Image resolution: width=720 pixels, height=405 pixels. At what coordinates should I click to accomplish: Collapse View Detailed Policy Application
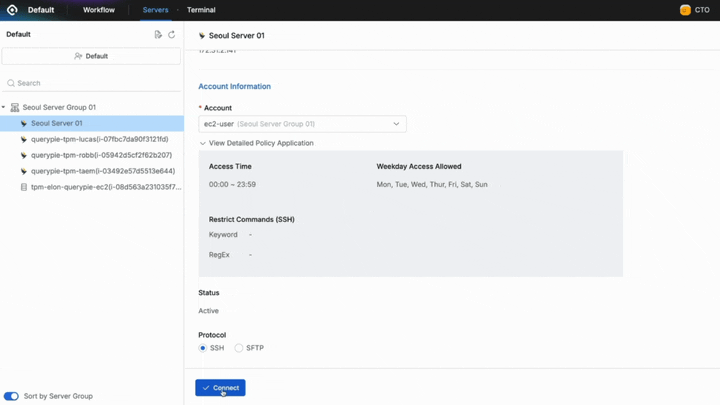tap(257, 143)
